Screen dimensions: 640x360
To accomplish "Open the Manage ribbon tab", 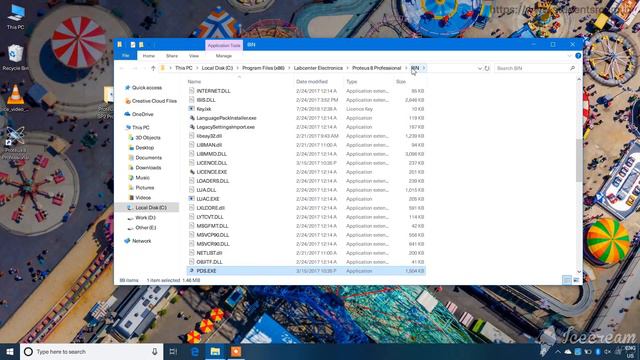I will pyautogui.click(x=224, y=56).
